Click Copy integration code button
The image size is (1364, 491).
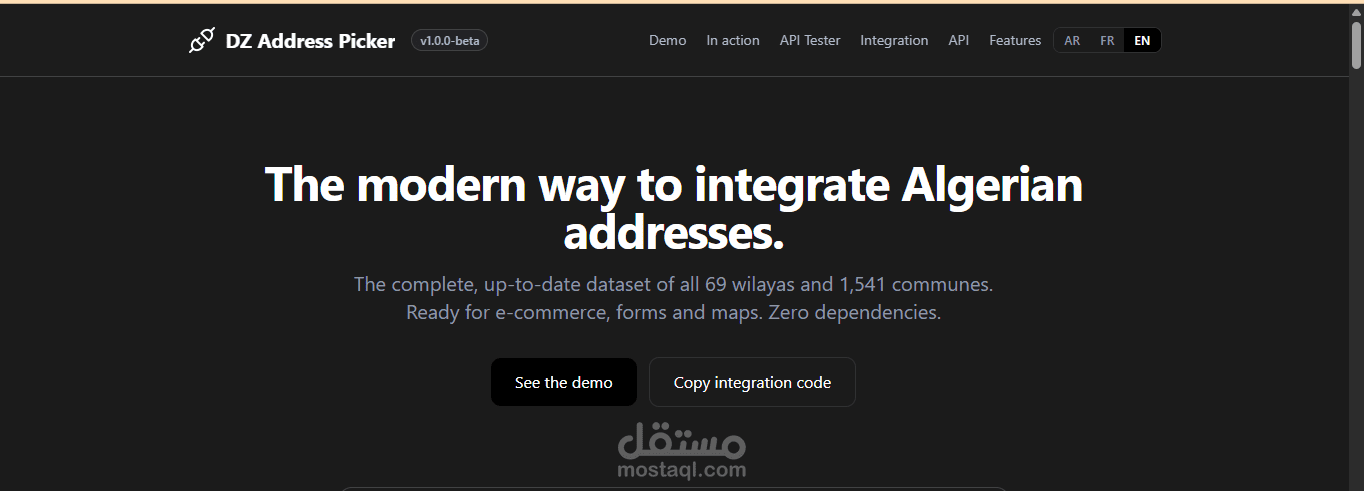[x=752, y=382]
